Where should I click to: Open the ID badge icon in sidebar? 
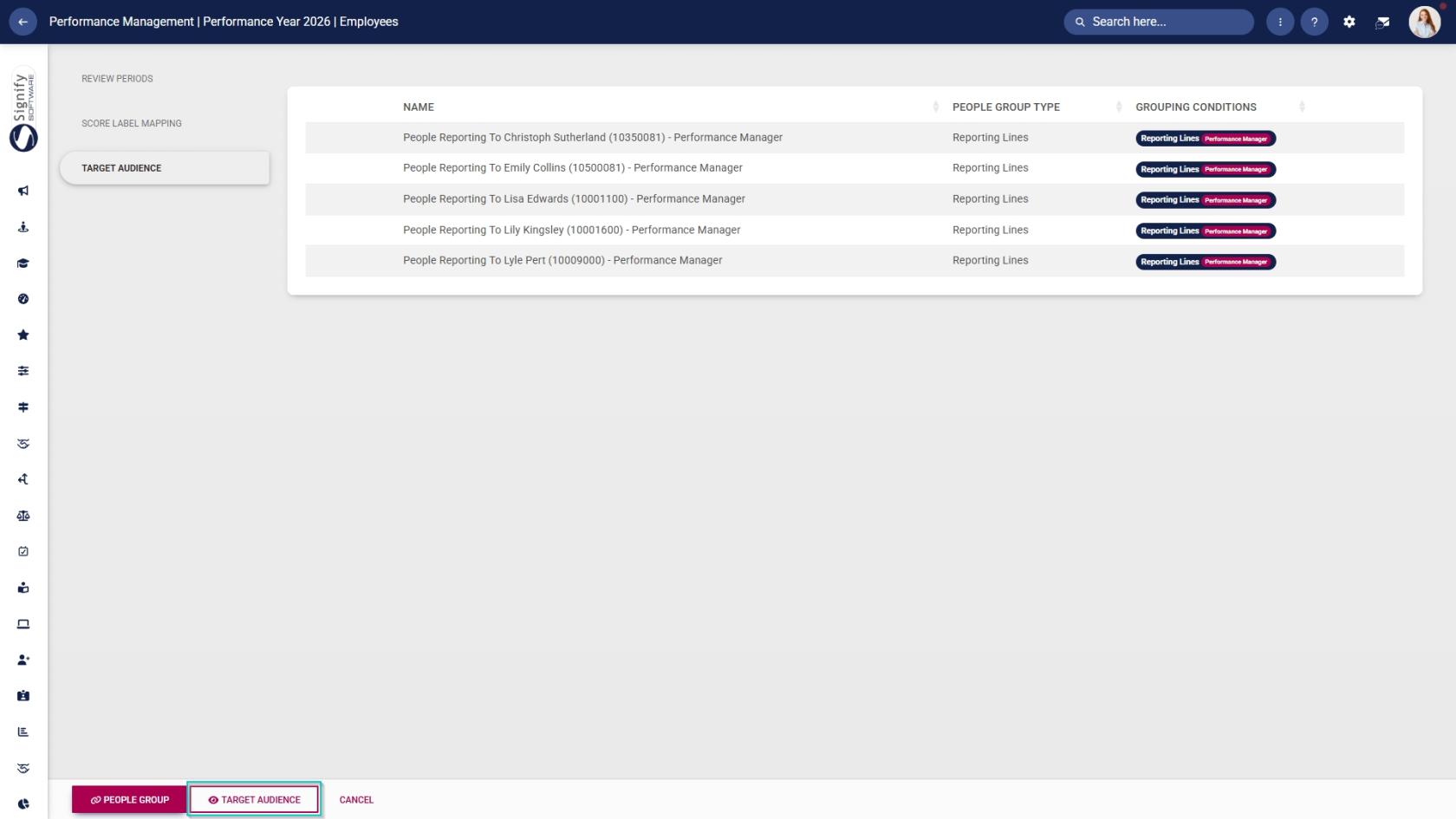[x=23, y=696]
